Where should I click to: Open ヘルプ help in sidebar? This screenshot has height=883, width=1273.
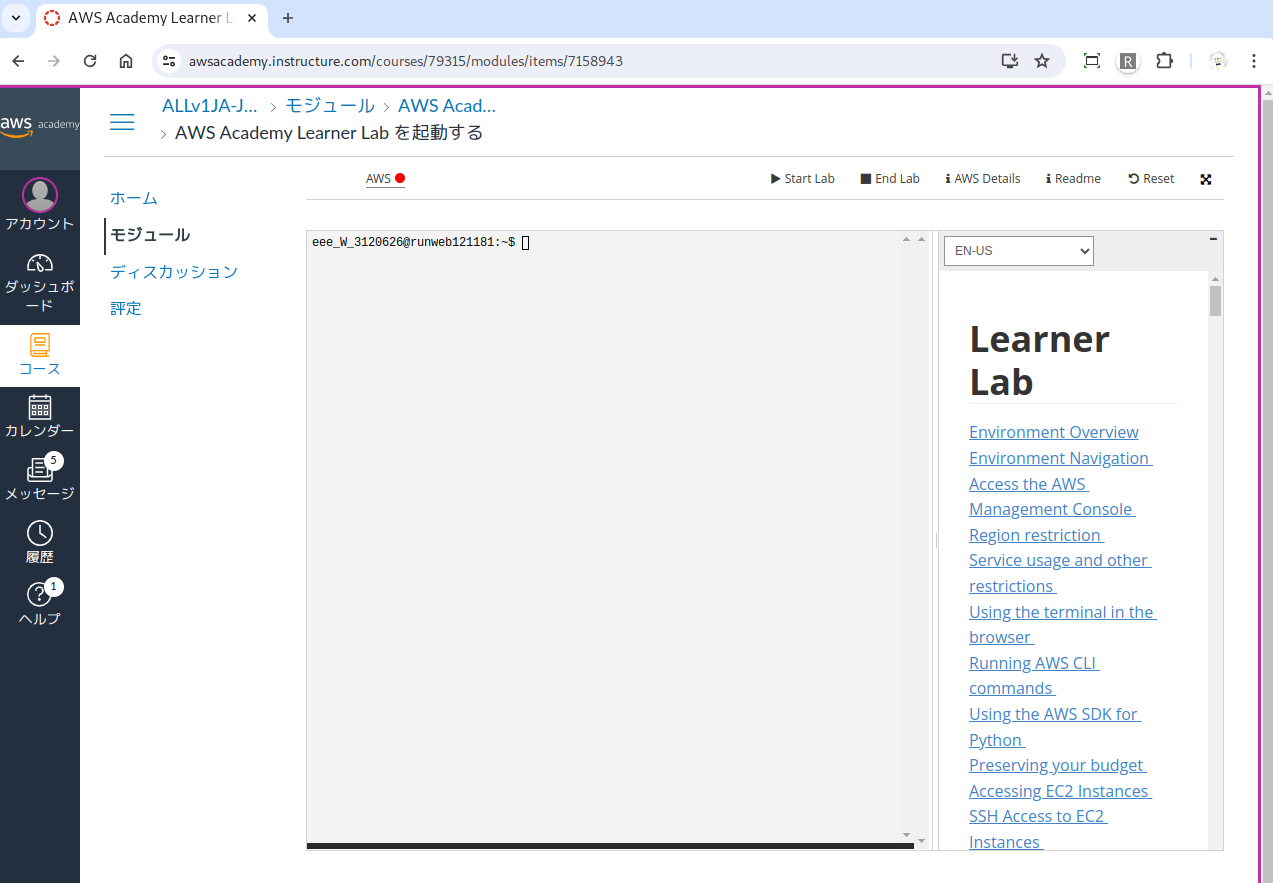click(40, 605)
